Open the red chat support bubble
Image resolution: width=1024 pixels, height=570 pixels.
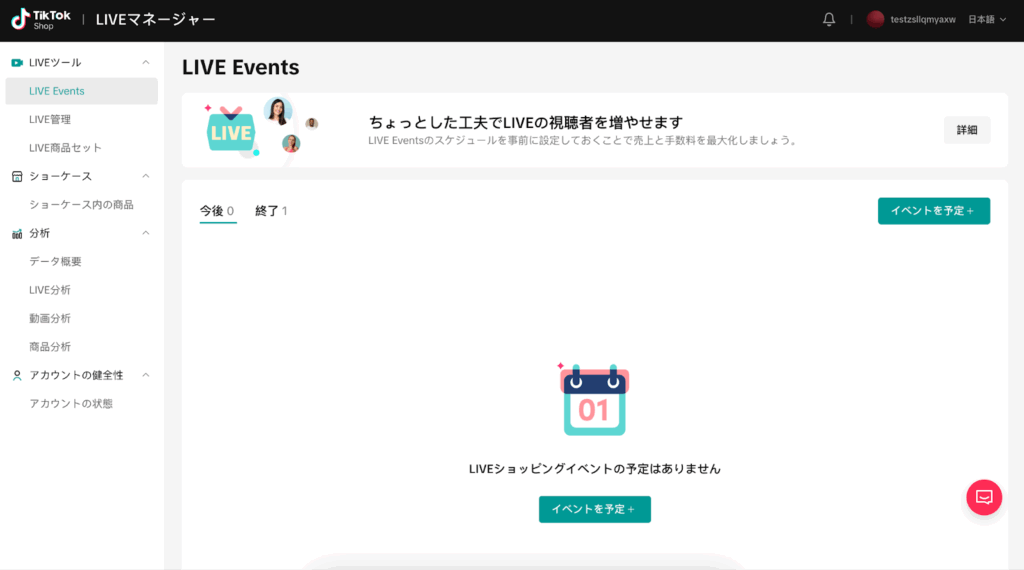(984, 497)
